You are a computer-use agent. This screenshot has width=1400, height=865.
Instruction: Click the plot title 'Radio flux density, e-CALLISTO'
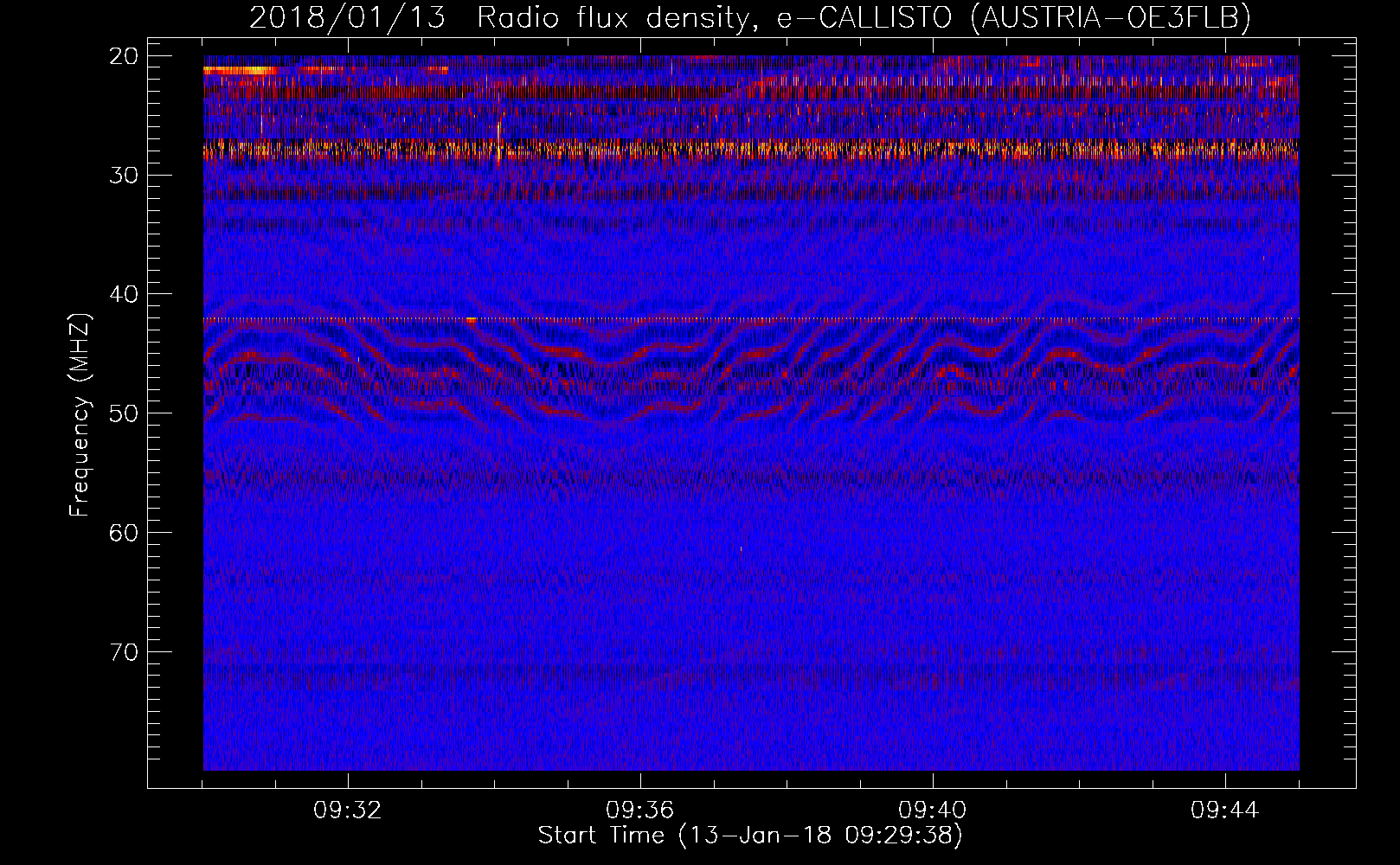pos(716,17)
